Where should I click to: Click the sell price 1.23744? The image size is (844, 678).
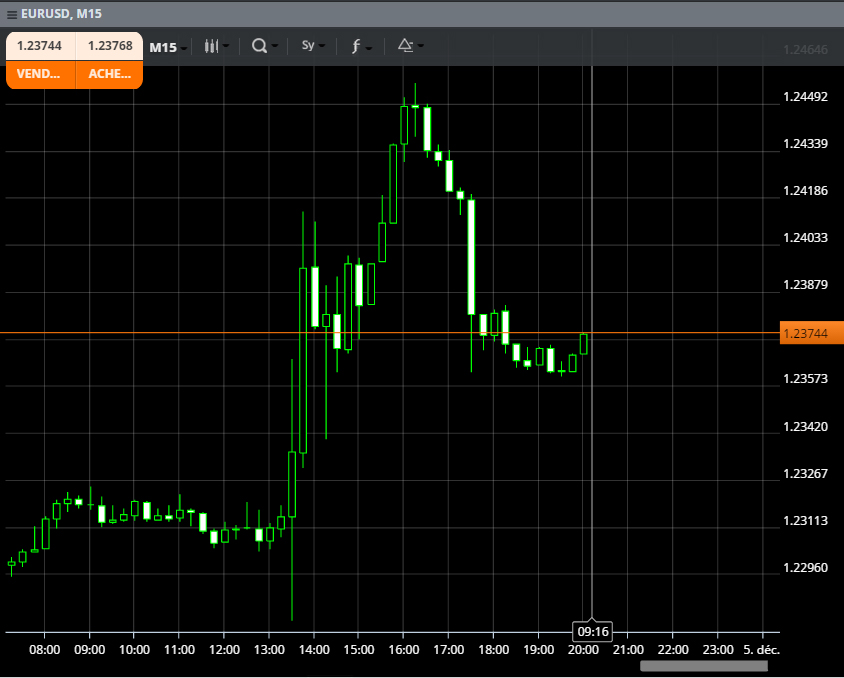coord(40,46)
